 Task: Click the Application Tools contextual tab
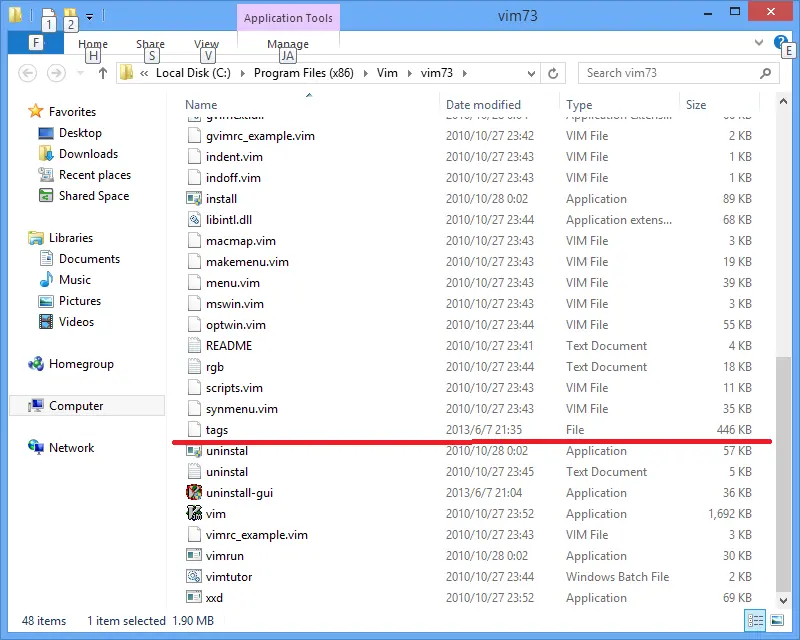click(288, 18)
